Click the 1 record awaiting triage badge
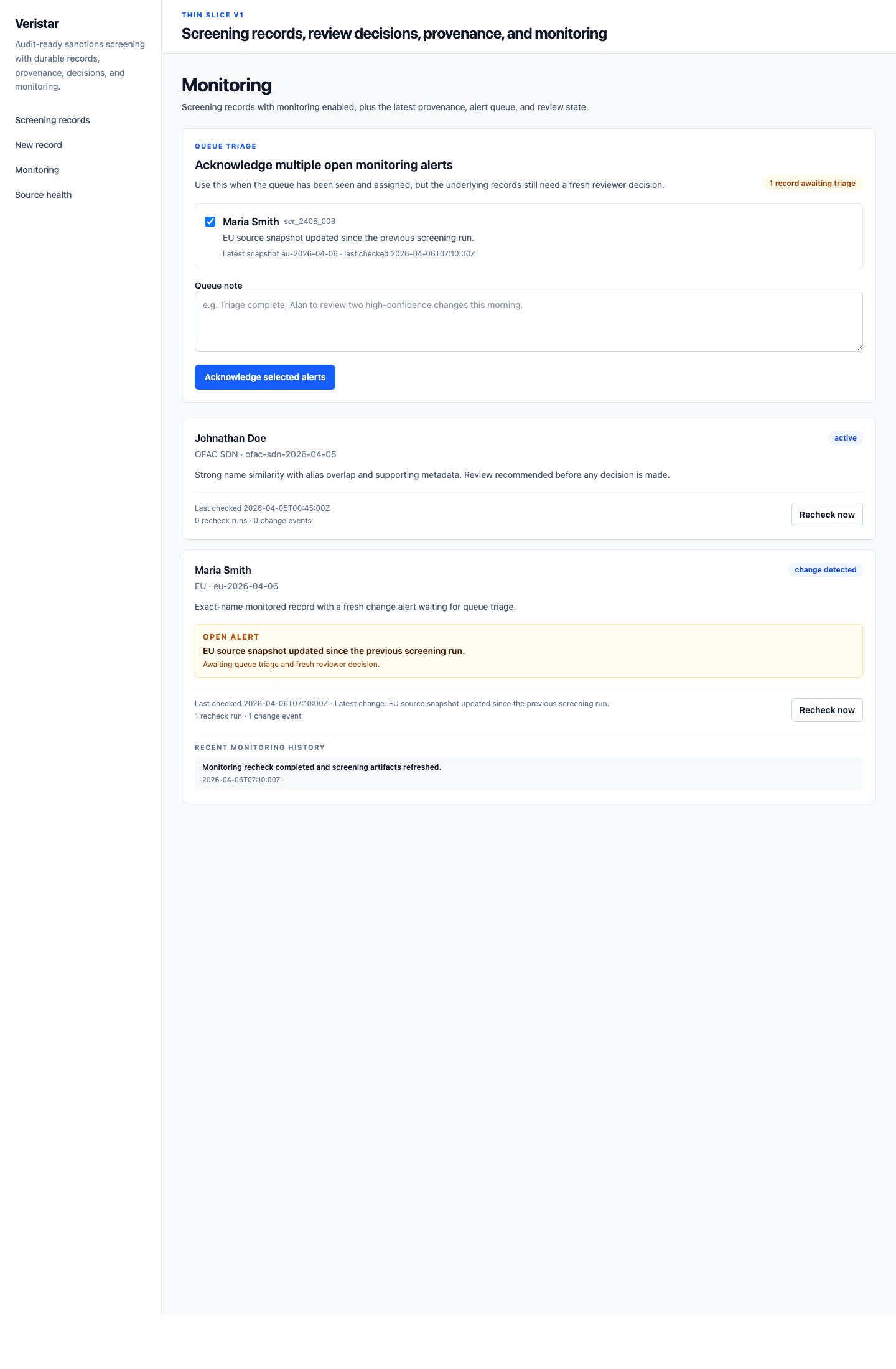 pyautogui.click(x=812, y=184)
